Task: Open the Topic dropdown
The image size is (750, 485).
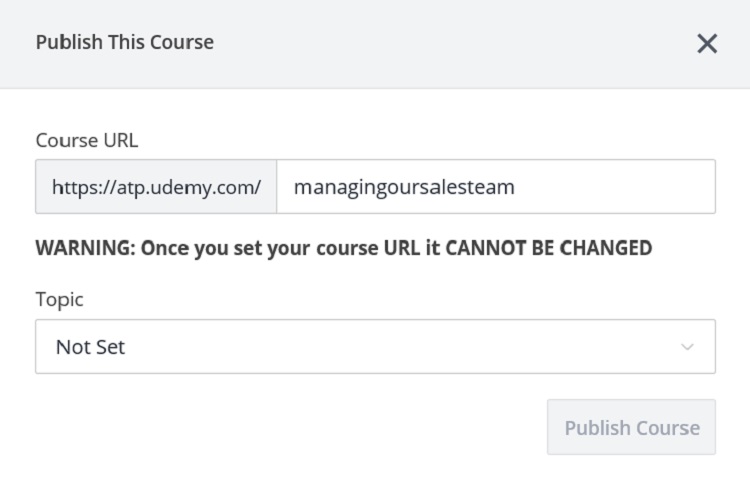Action: pos(375,347)
